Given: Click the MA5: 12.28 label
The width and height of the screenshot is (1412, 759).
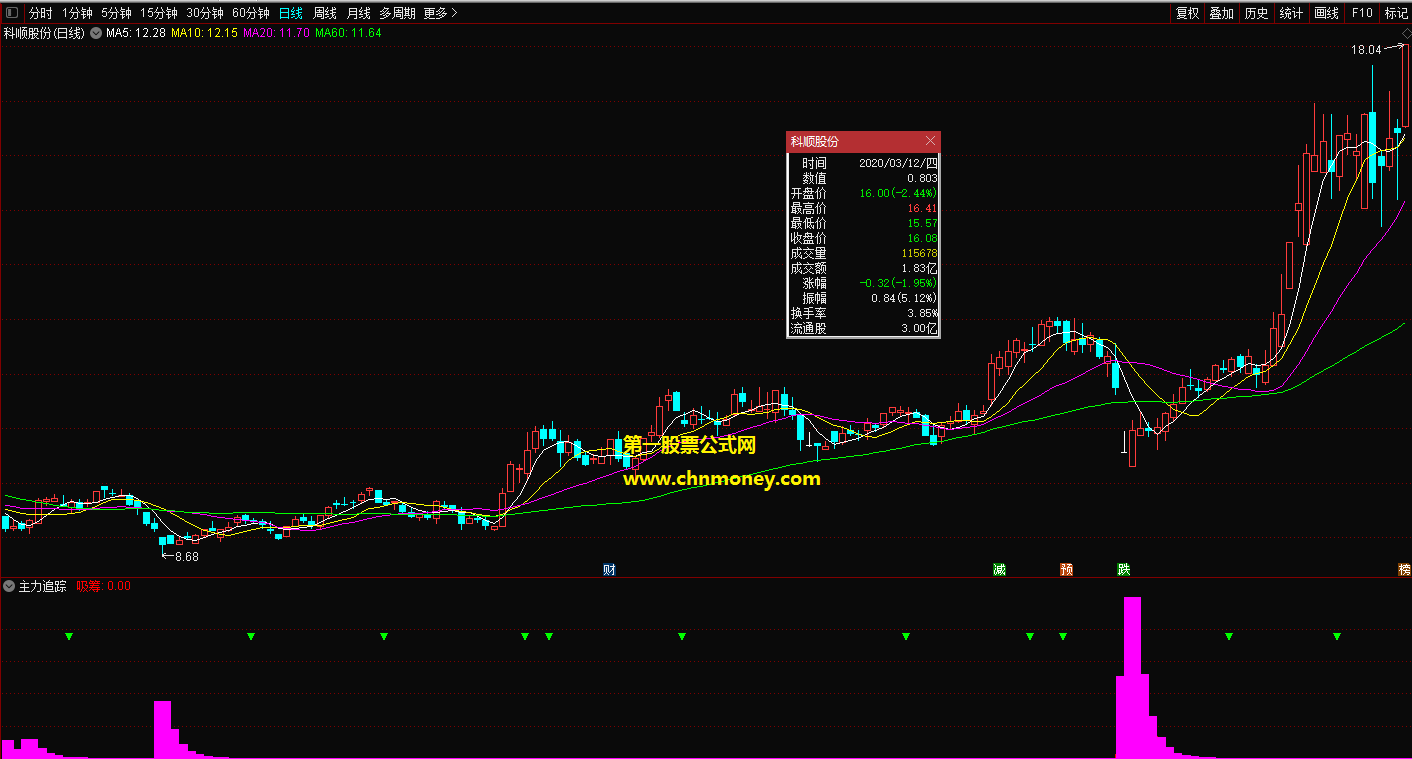Looking at the screenshot, I should tap(135, 33).
